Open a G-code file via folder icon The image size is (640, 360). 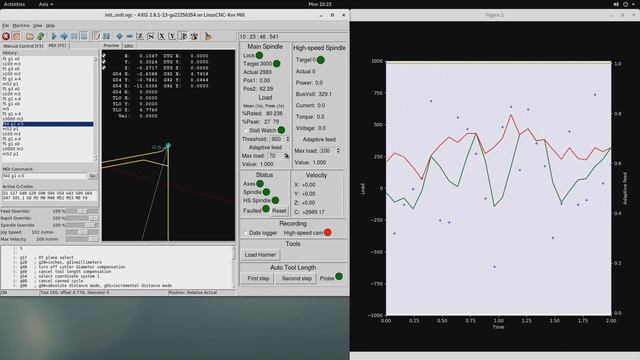[x=30, y=36]
